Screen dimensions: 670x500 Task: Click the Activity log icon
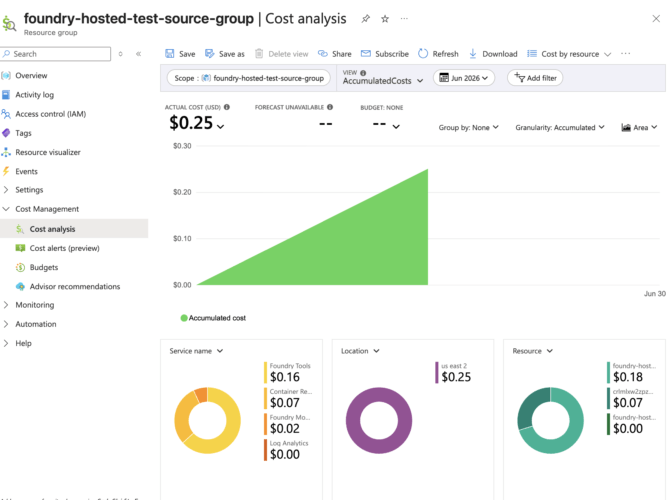(6, 95)
